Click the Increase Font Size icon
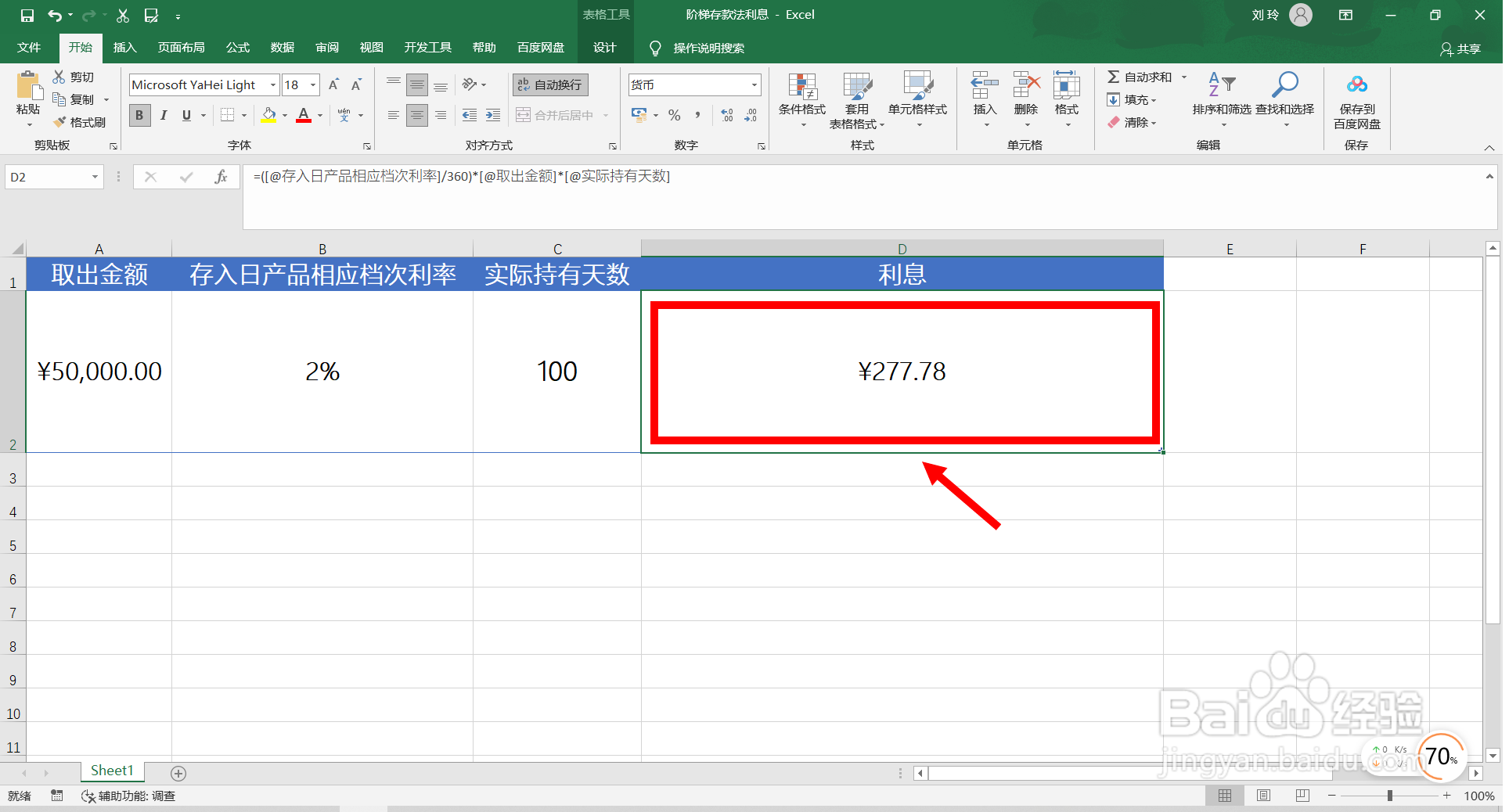The width and height of the screenshot is (1509, 812). pyautogui.click(x=333, y=84)
